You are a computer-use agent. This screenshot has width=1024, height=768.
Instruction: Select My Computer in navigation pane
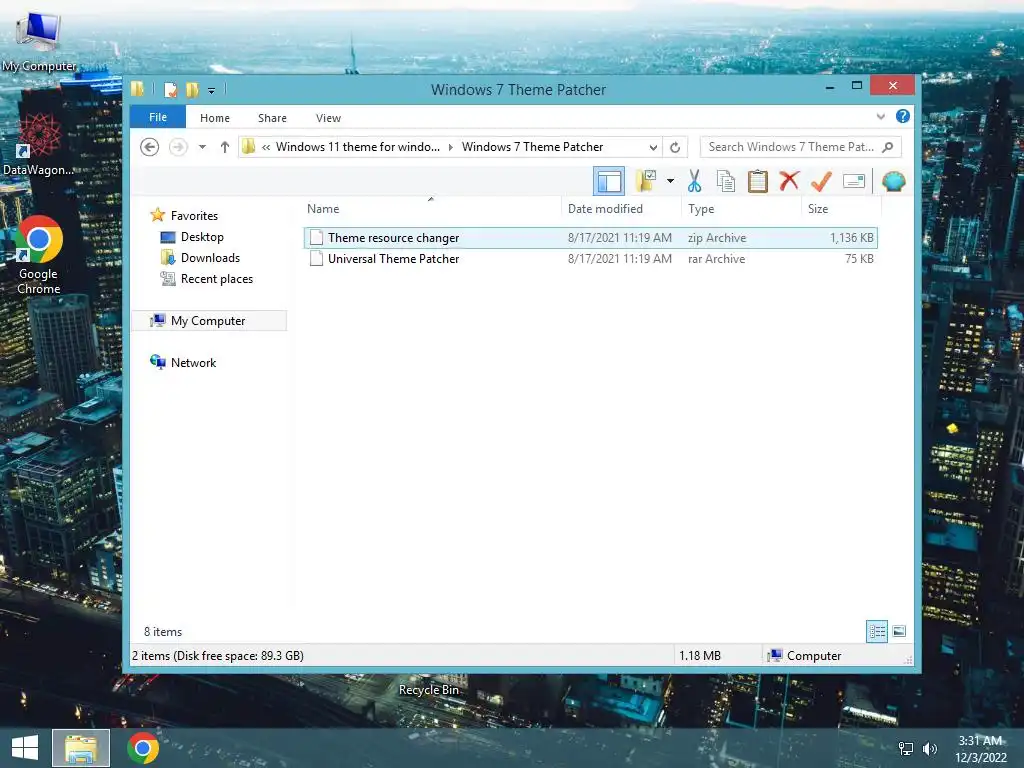209,321
